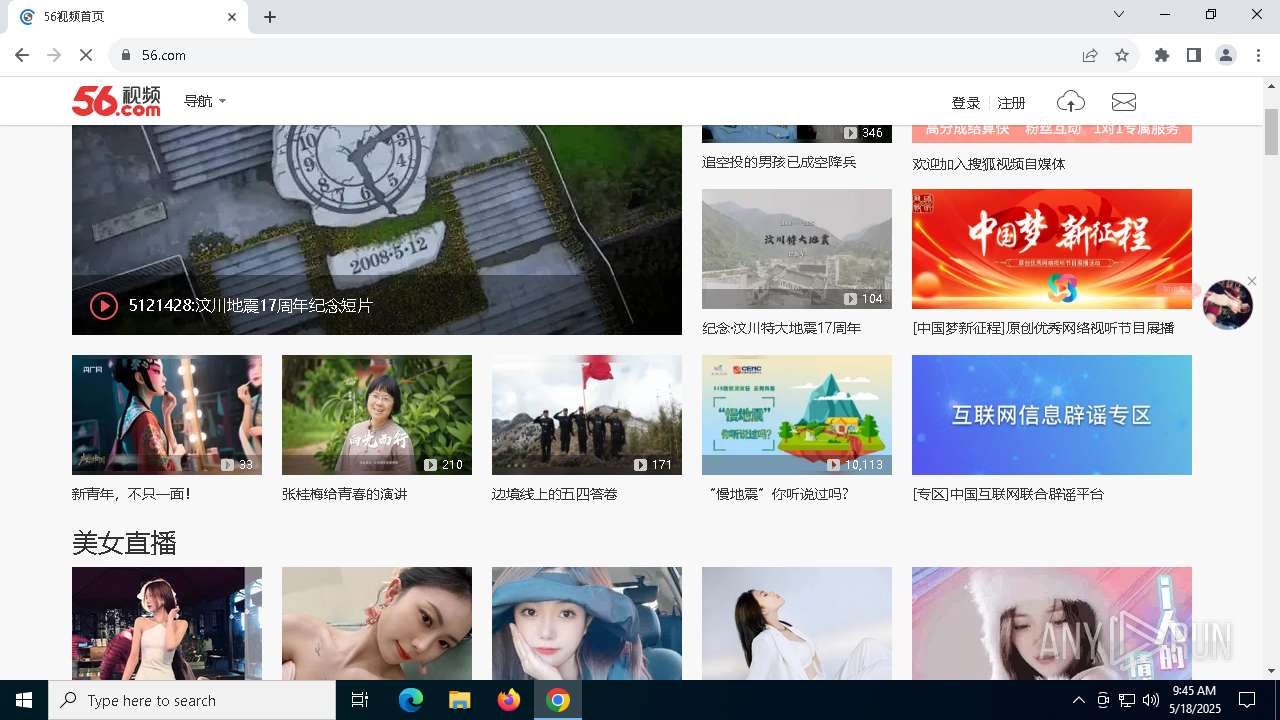The width and height of the screenshot is (1280, 720).
Task: Open the Chrome three-dot menu
Action: [1258, 55]
